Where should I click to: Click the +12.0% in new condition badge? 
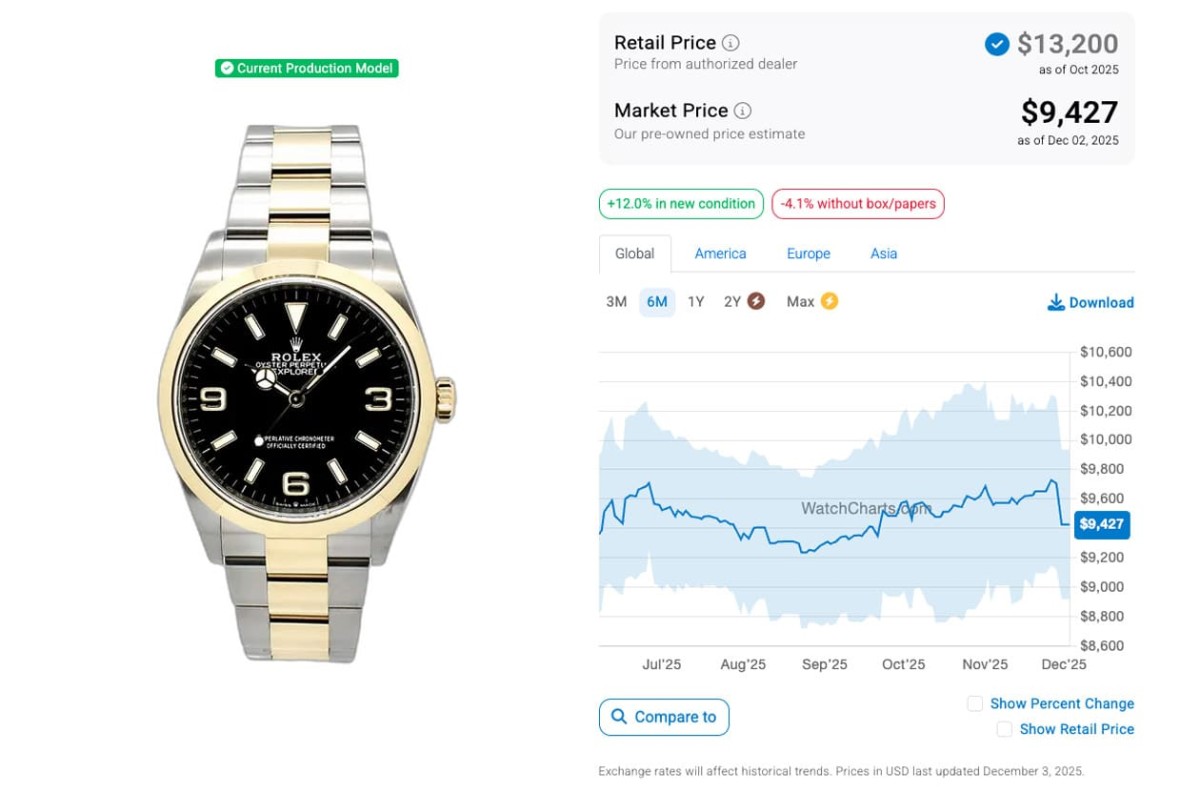681,204
